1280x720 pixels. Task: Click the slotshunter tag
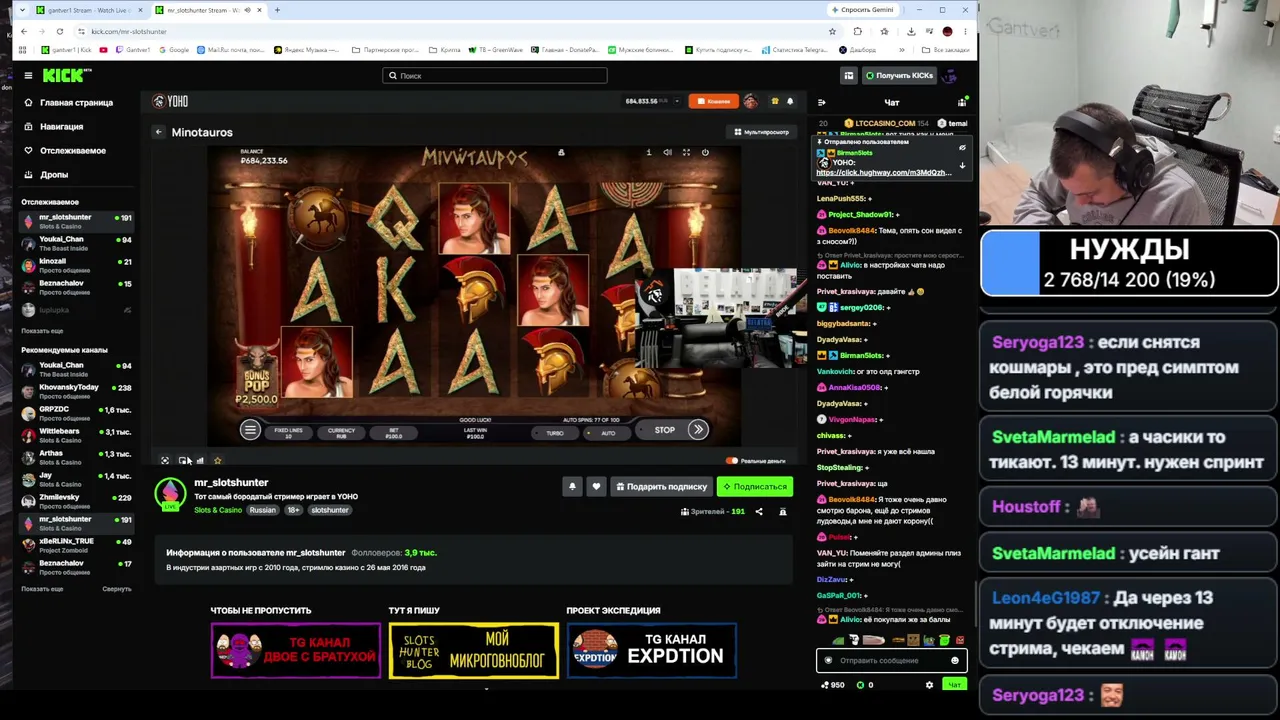pos(330,510)
